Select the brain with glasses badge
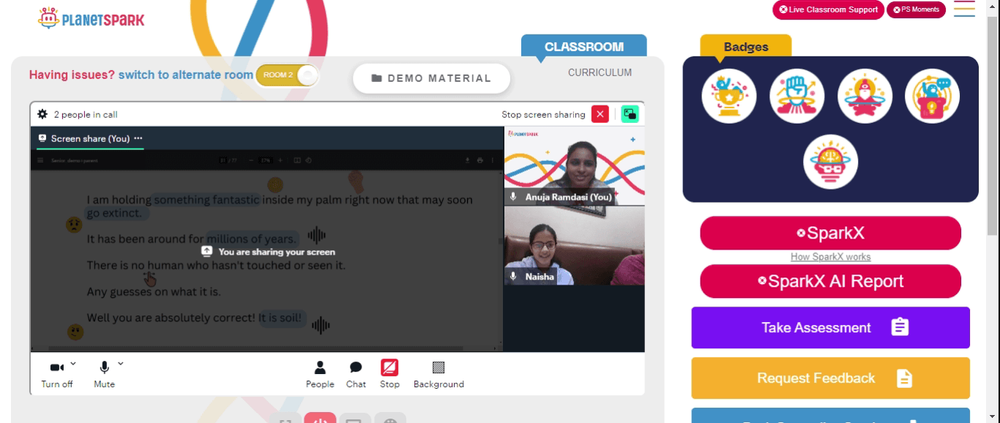 (x=830, y=161)
